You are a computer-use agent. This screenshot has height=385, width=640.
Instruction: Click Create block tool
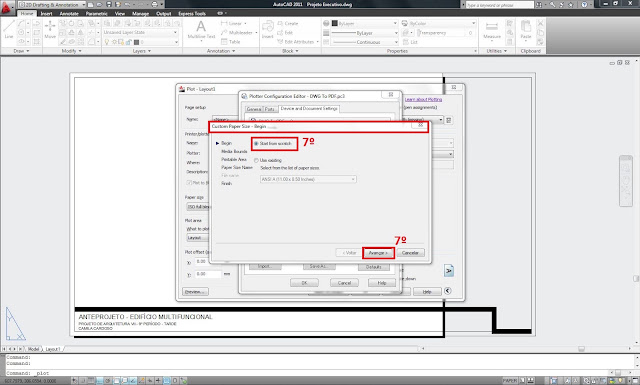(288, 23)
